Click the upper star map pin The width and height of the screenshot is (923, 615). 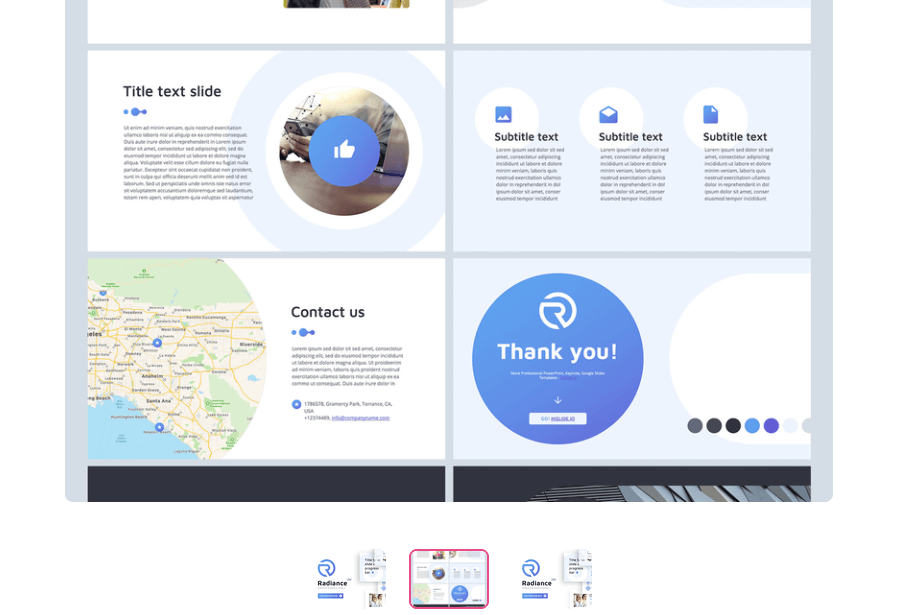click(157, 342)
